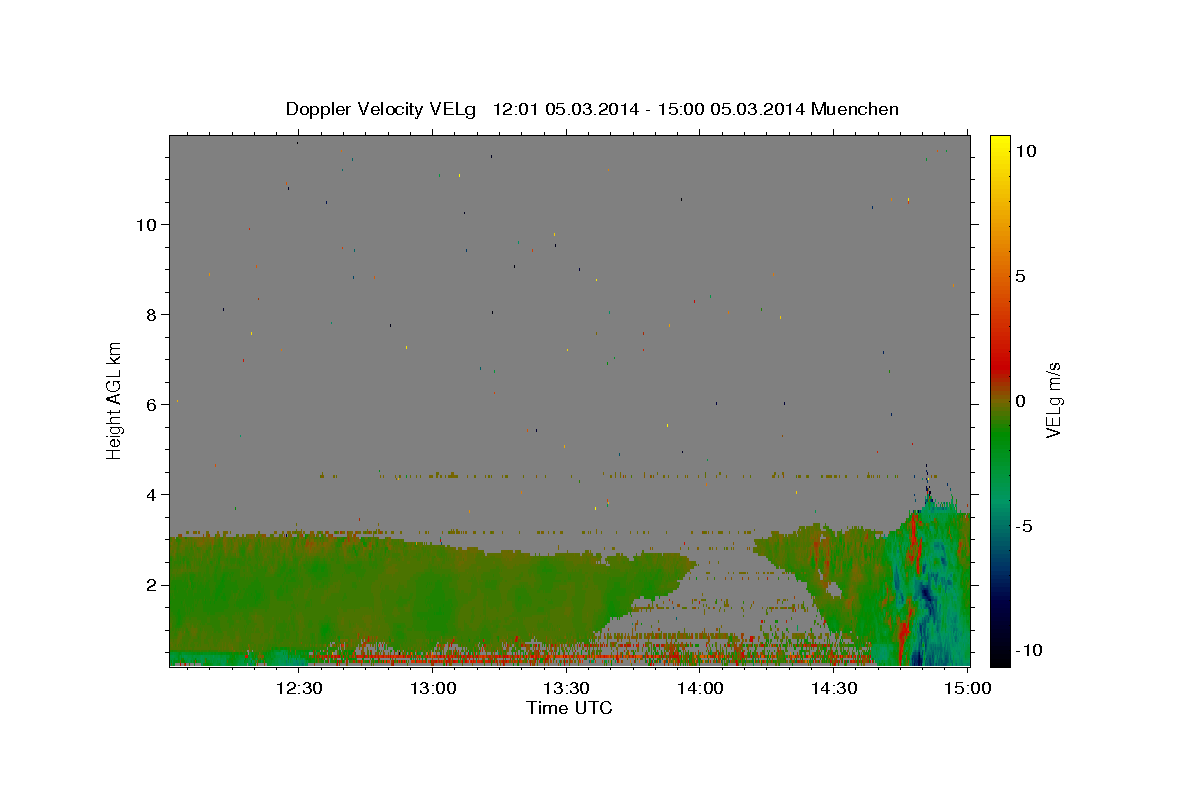Click the plot title 'Doppler Velocity VELg'

pos(383,109)
